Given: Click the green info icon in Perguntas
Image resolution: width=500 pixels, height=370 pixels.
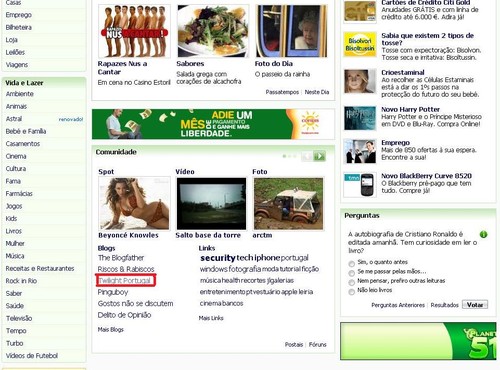Looking at the screenshot, I should (x=483, y=234).
